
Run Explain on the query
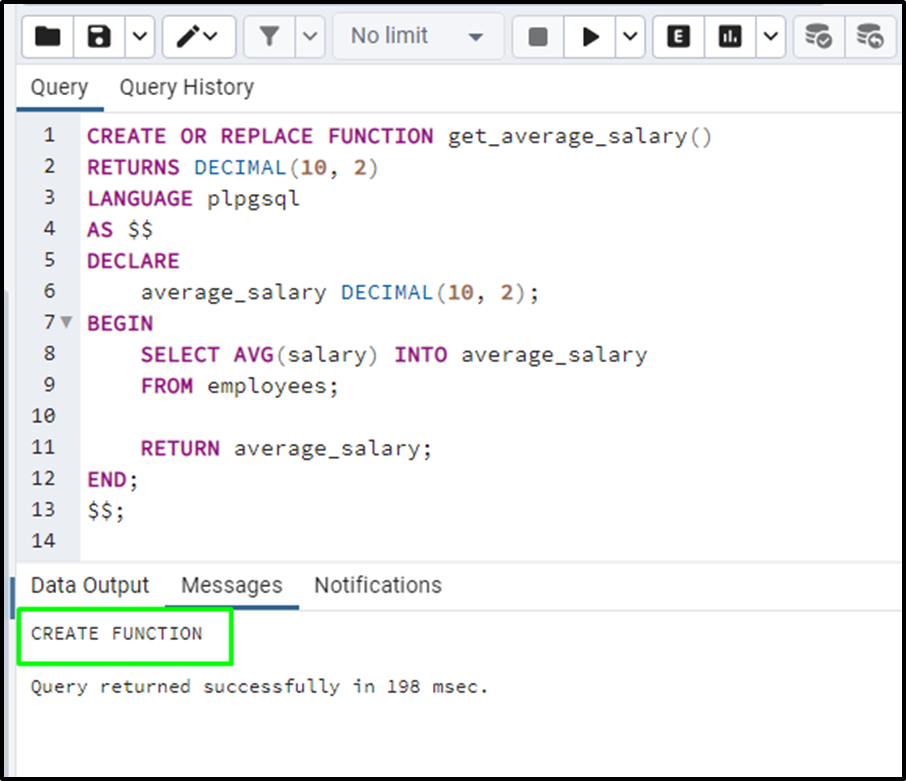(676, 36)
